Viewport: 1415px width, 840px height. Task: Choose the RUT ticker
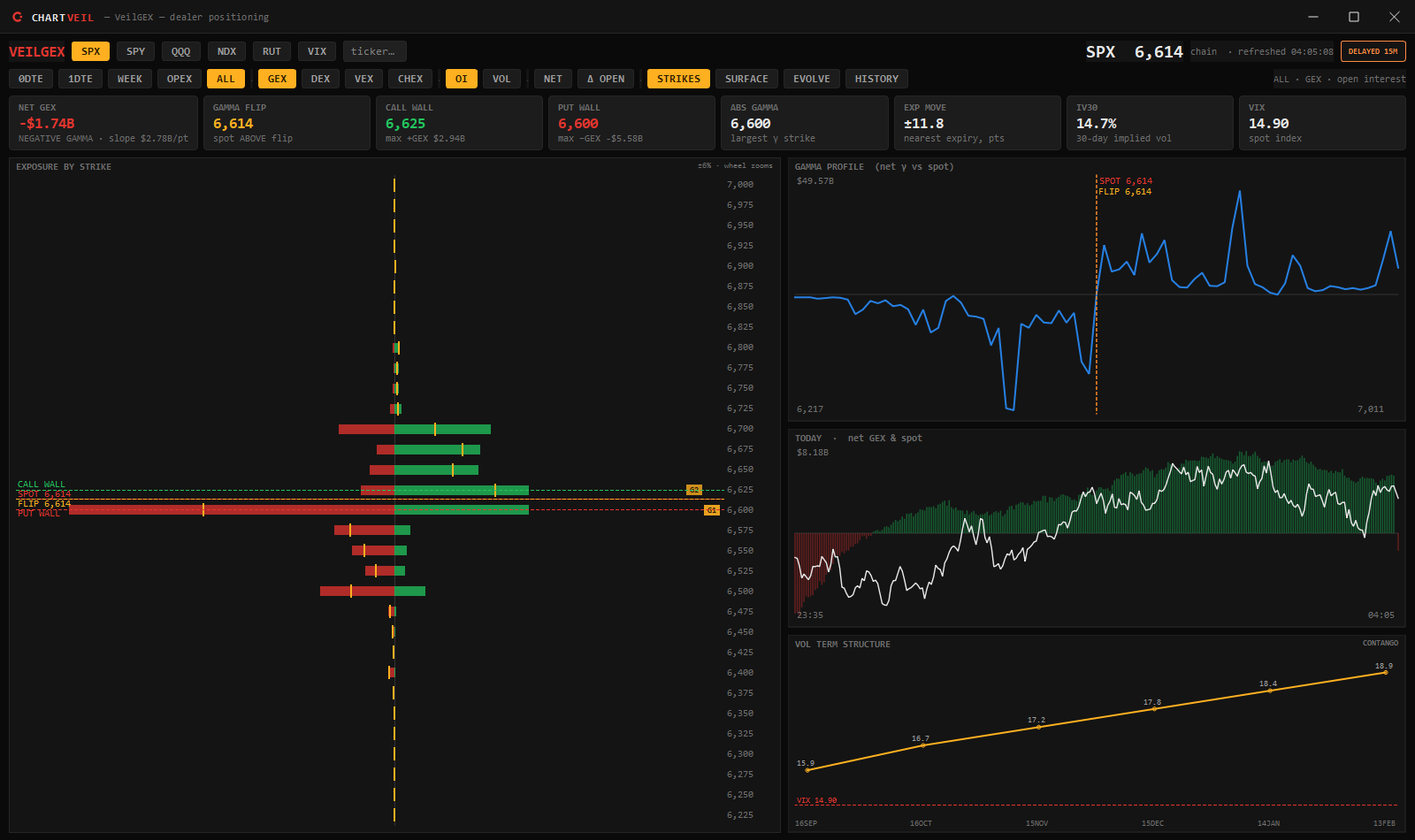[x=272, y=51]
